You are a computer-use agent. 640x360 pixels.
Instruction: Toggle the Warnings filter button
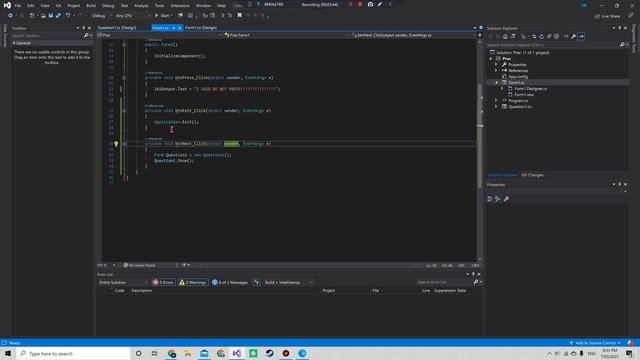point(193,282)
